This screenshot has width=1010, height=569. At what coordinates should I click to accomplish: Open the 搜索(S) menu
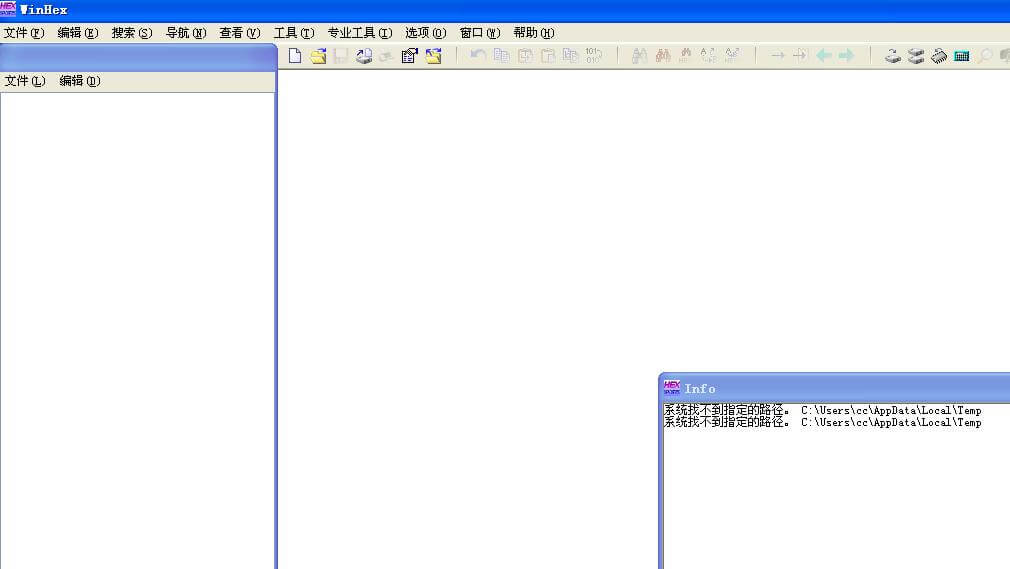[132, 33]
